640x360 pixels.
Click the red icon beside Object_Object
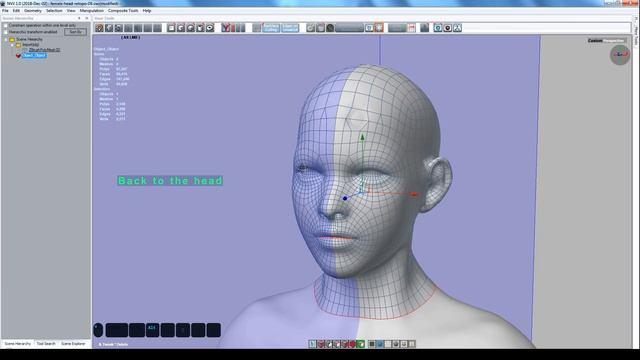pos(18,55)
